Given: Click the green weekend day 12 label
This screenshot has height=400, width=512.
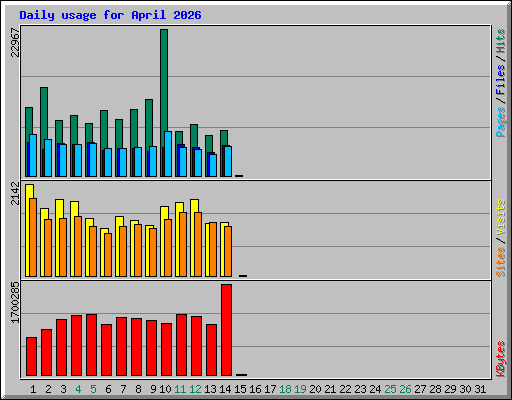Looking at the screenshot, I should [x=195, y=389].
